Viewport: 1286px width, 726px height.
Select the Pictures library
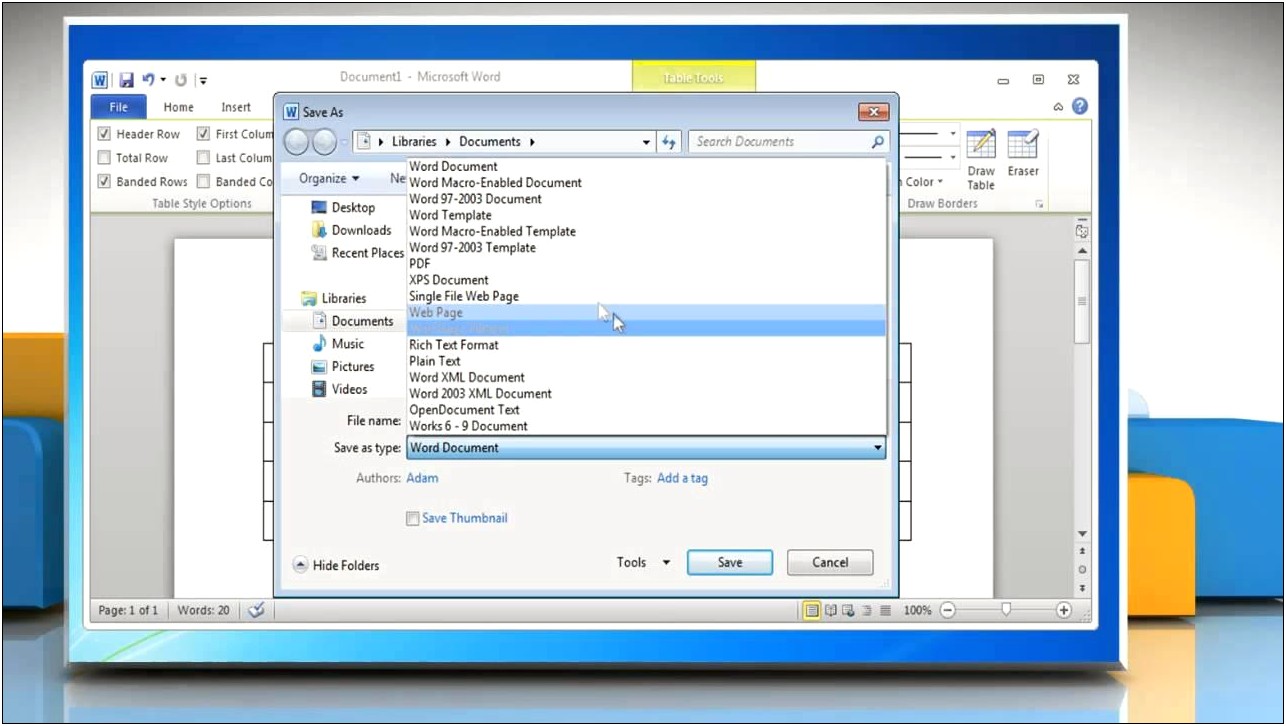[x=342, y=367]
